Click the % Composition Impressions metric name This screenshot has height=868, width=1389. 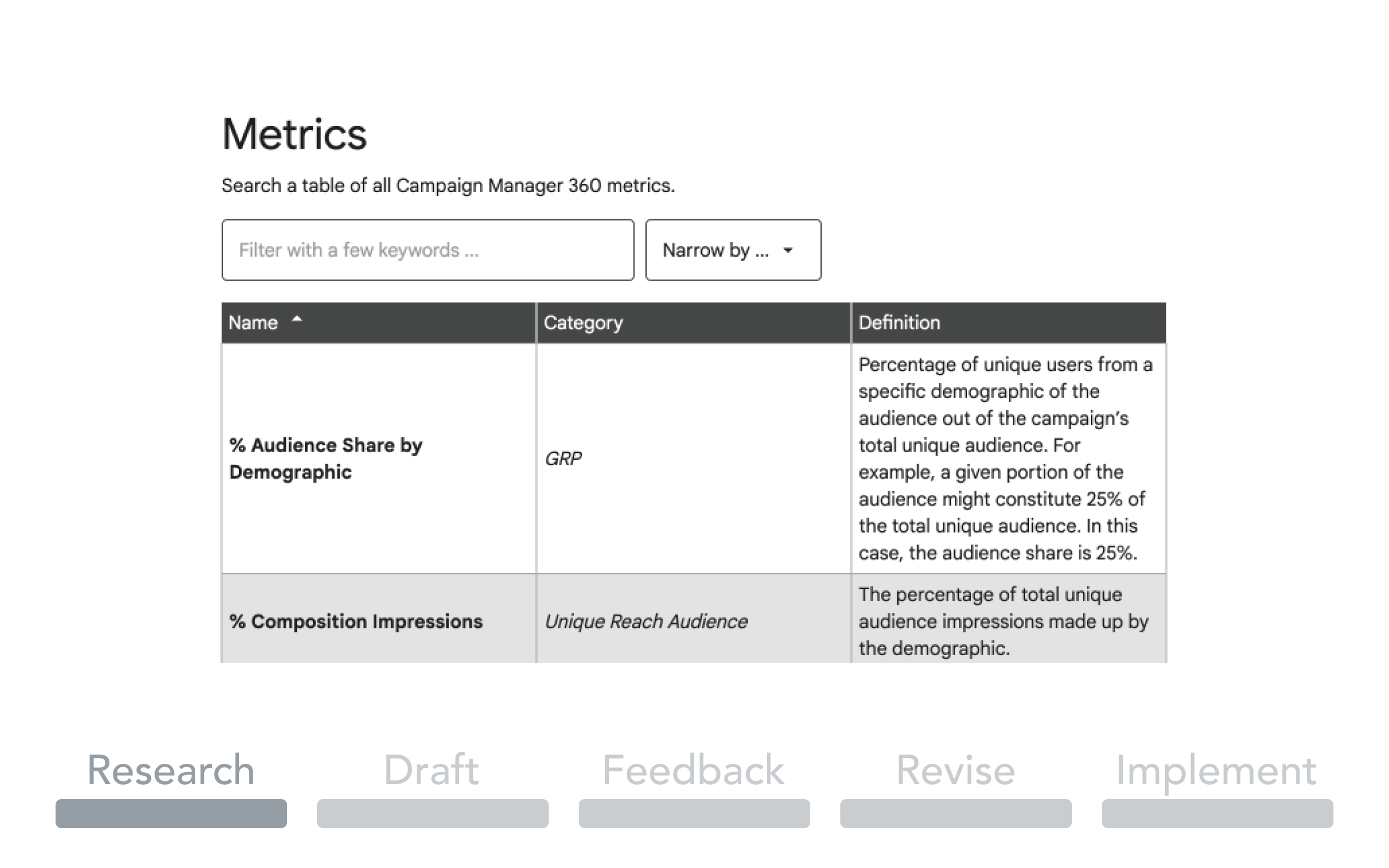coord(356,621)
